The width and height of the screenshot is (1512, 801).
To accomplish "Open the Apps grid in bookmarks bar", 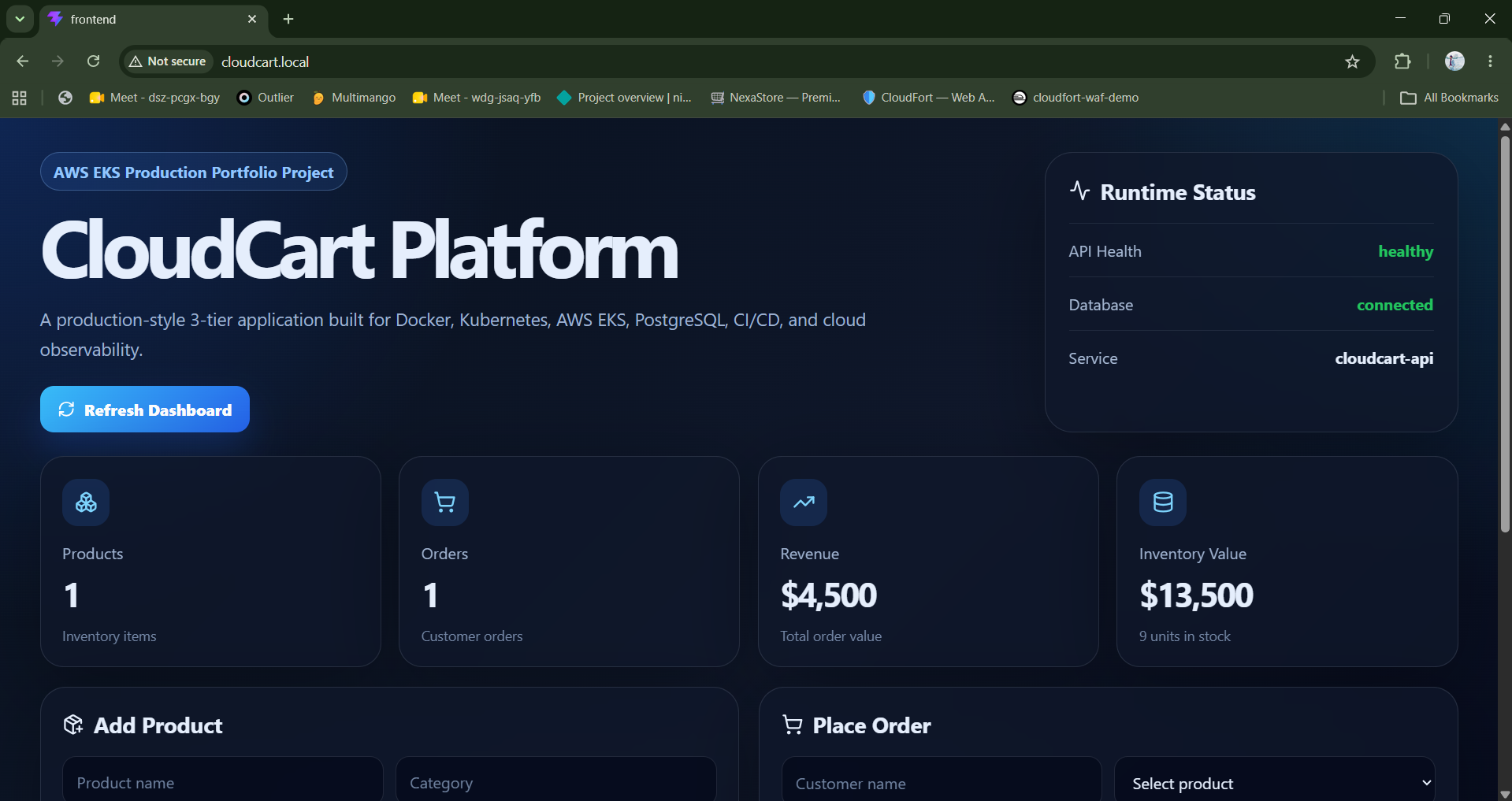I will point(20,98).
